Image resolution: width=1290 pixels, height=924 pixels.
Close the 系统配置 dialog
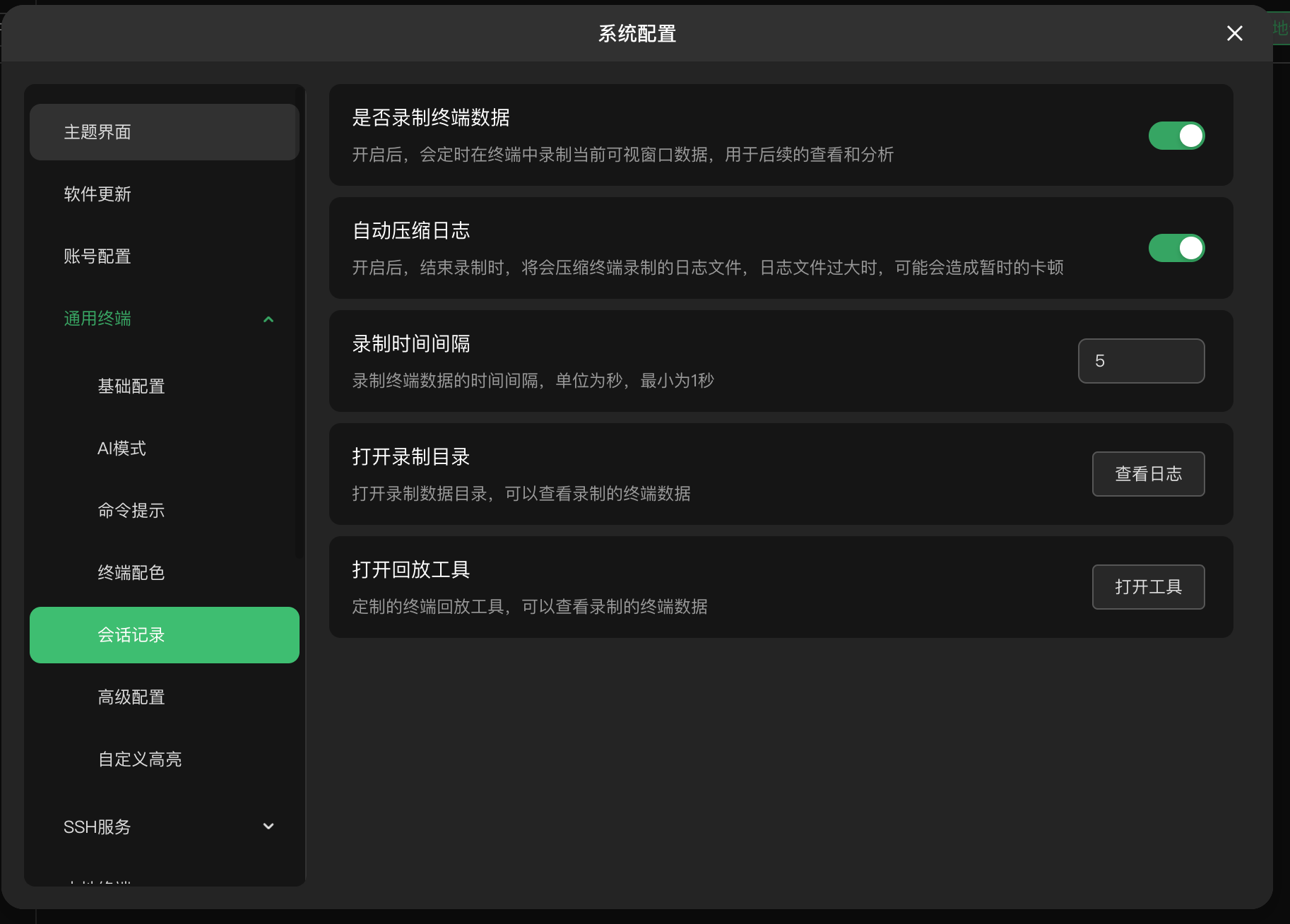pyautogui.click(x=1234, y=33)
